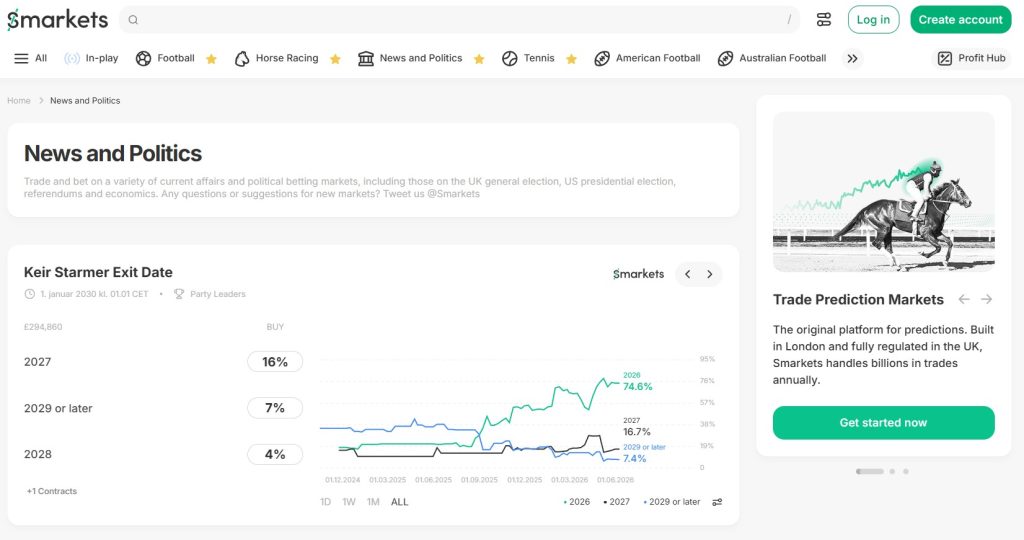Image resolution: width=1024 pixels, height=540 pixels.
Task: Click the horse racing promo image
Action: (884, 192)
